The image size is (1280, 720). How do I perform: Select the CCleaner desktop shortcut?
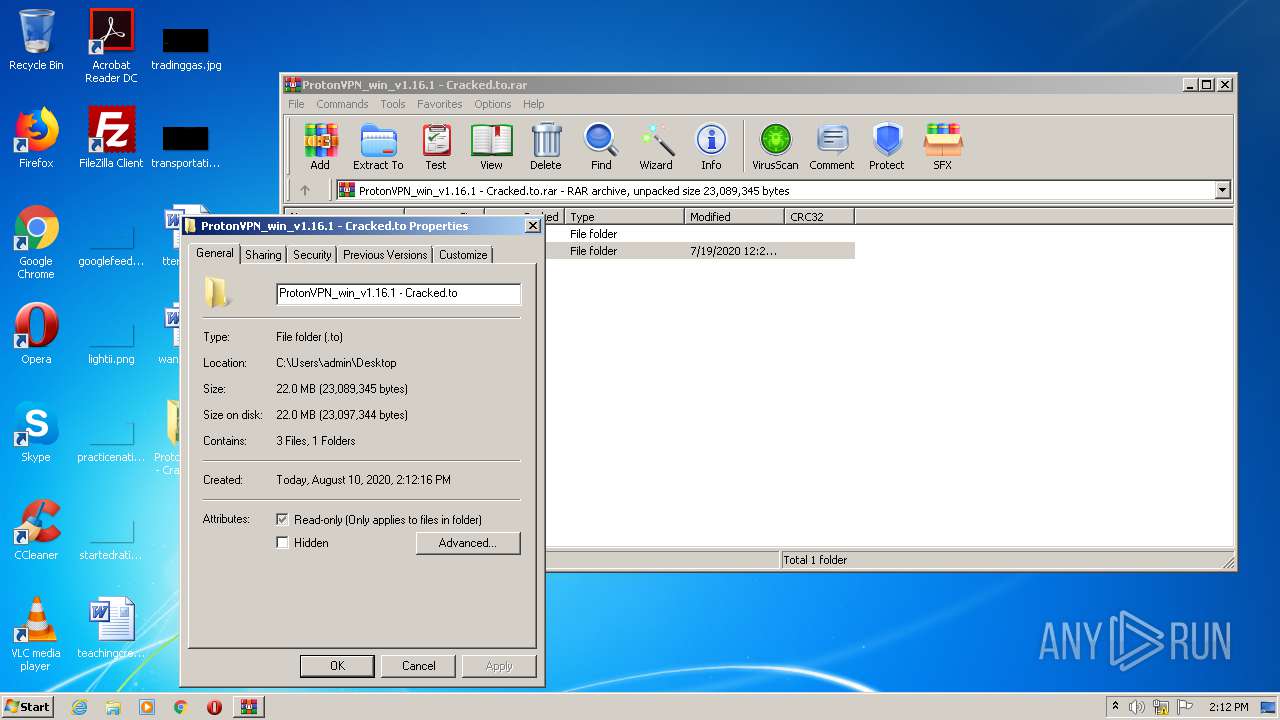[36, 530]
